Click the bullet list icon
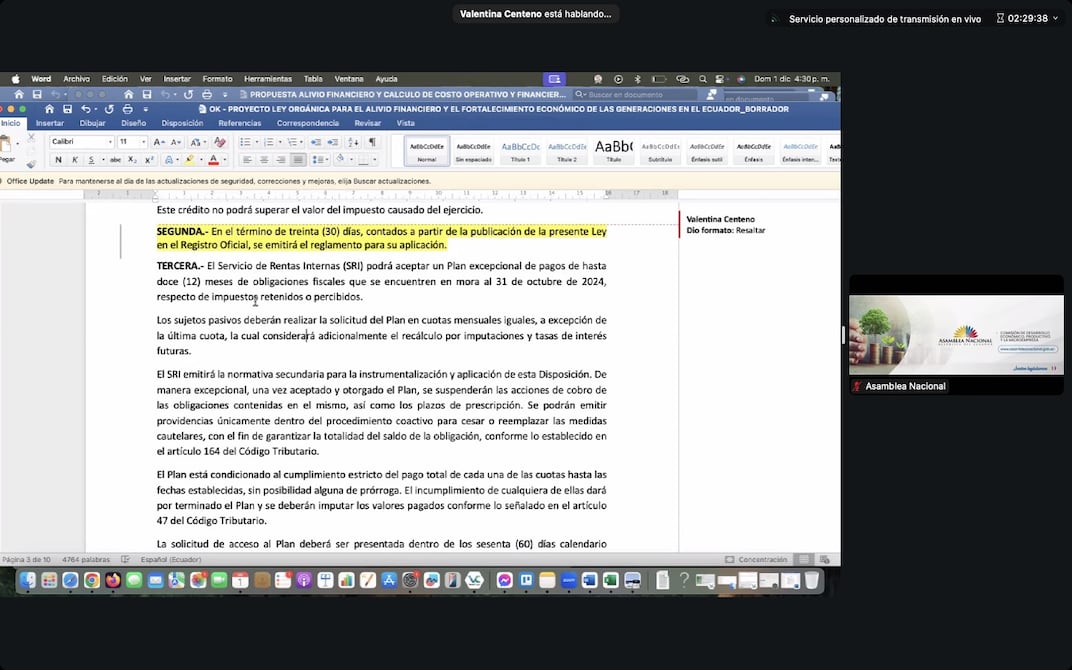 coord(244,142)
